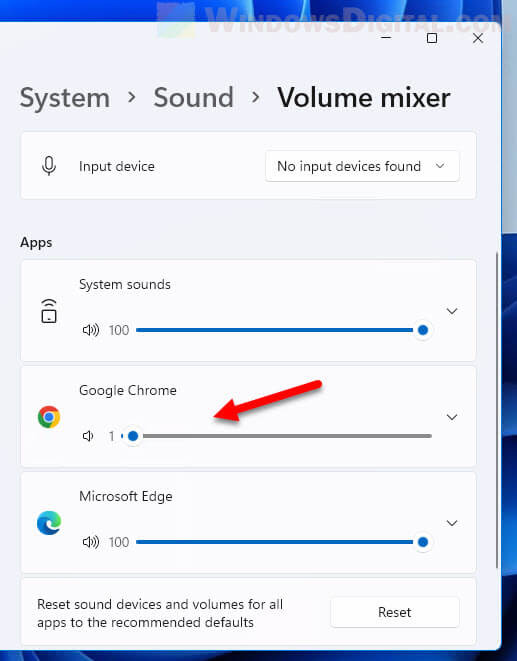This screenshot has height=661, width=517.
Task: Click the Microsoft Edge volume value 100
Action: (119, 542)
